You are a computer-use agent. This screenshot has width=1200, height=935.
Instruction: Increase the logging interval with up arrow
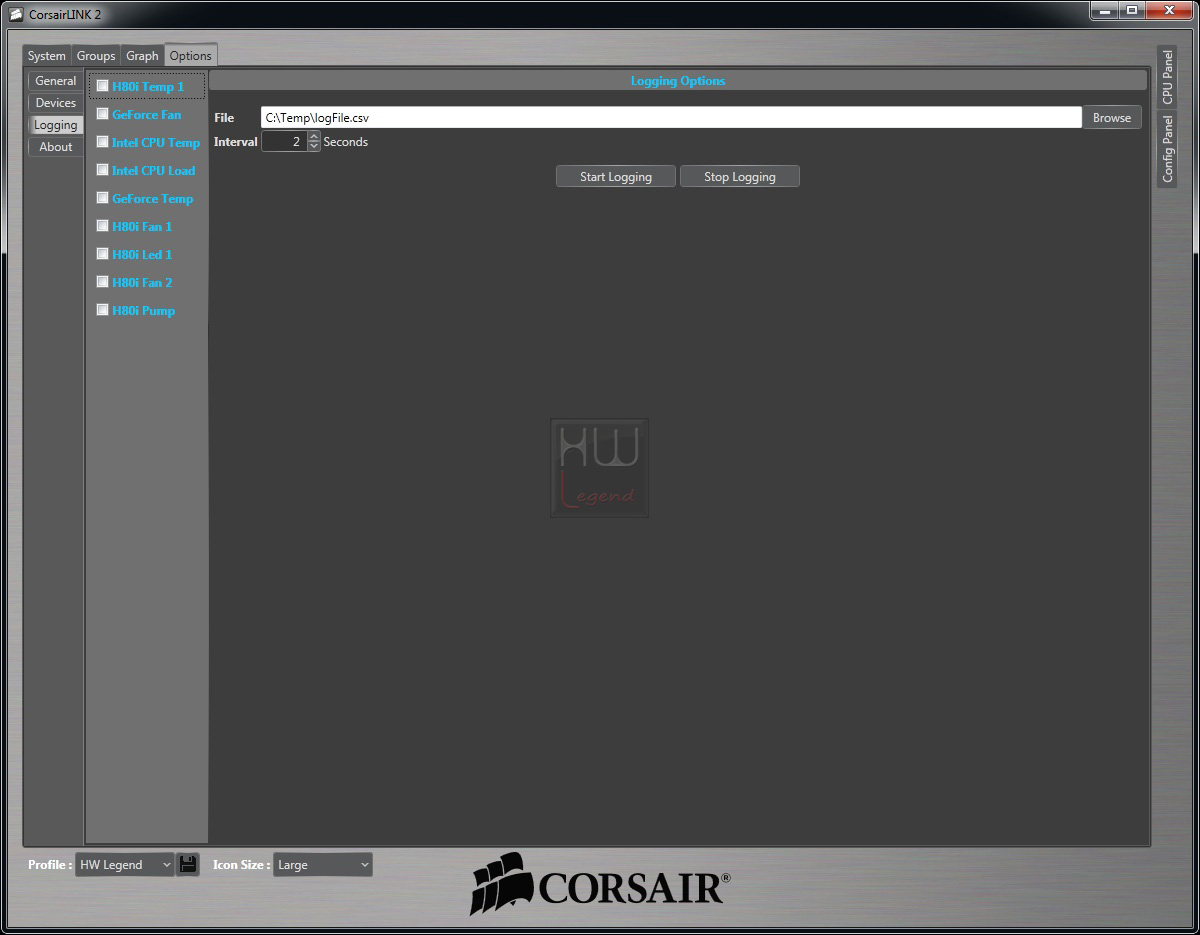[x=314, y=137]
